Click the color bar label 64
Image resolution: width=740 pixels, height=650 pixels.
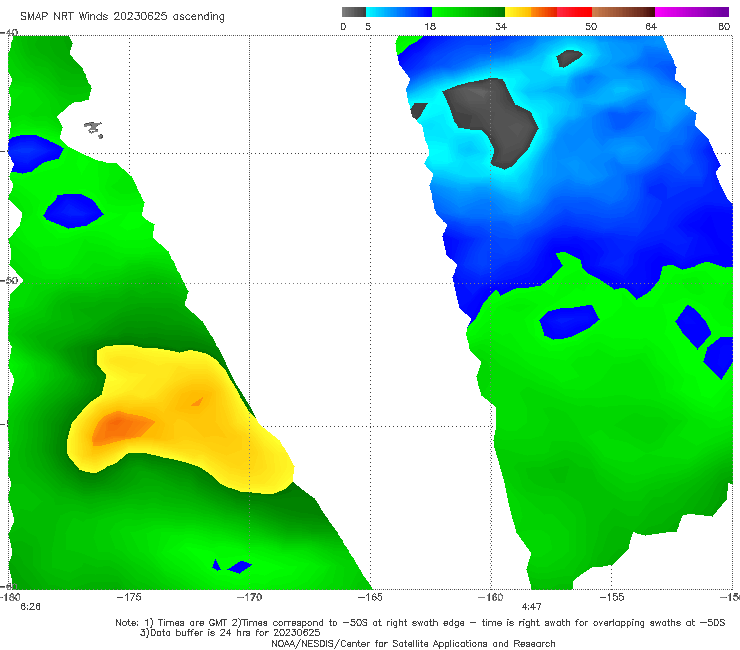[651, 27]
